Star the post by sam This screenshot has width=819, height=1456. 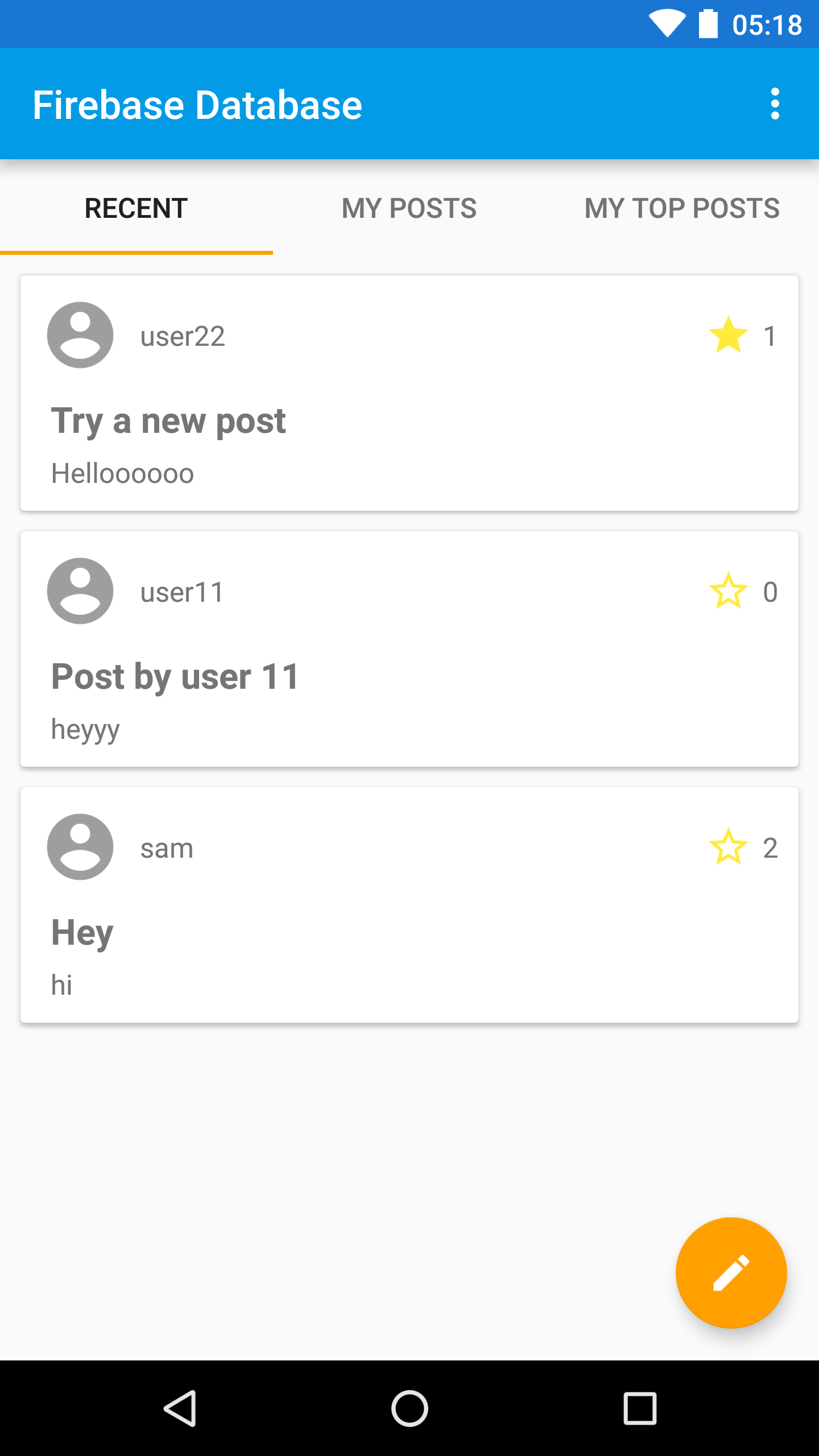click(728, 847)
